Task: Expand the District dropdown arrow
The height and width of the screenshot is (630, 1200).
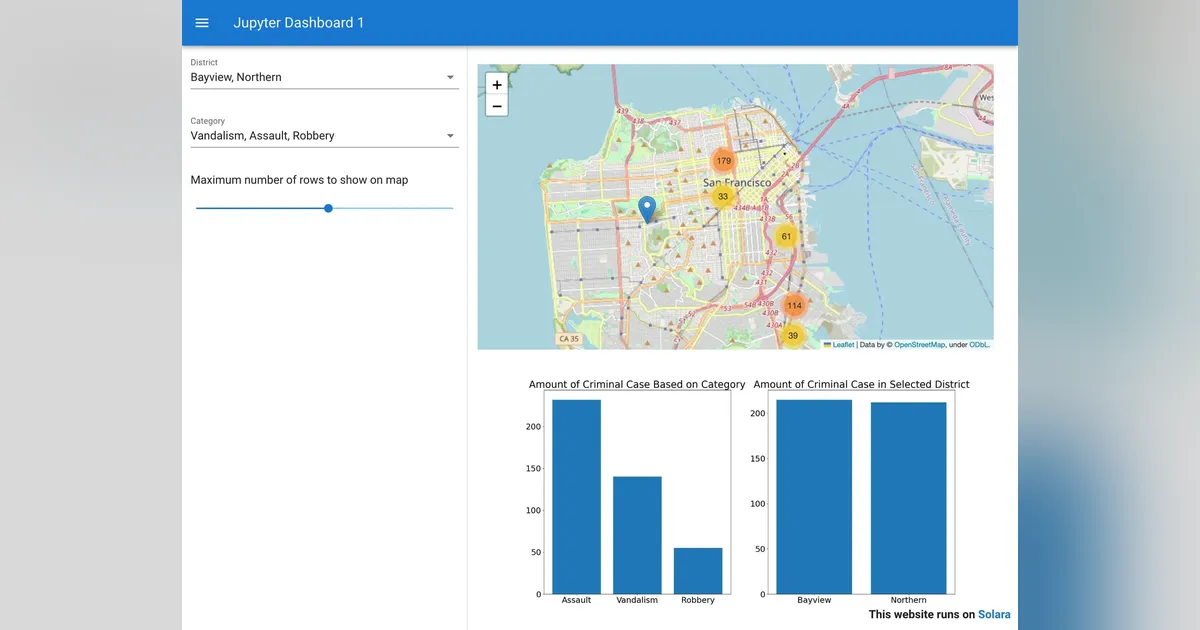Action: coord(450,77)
